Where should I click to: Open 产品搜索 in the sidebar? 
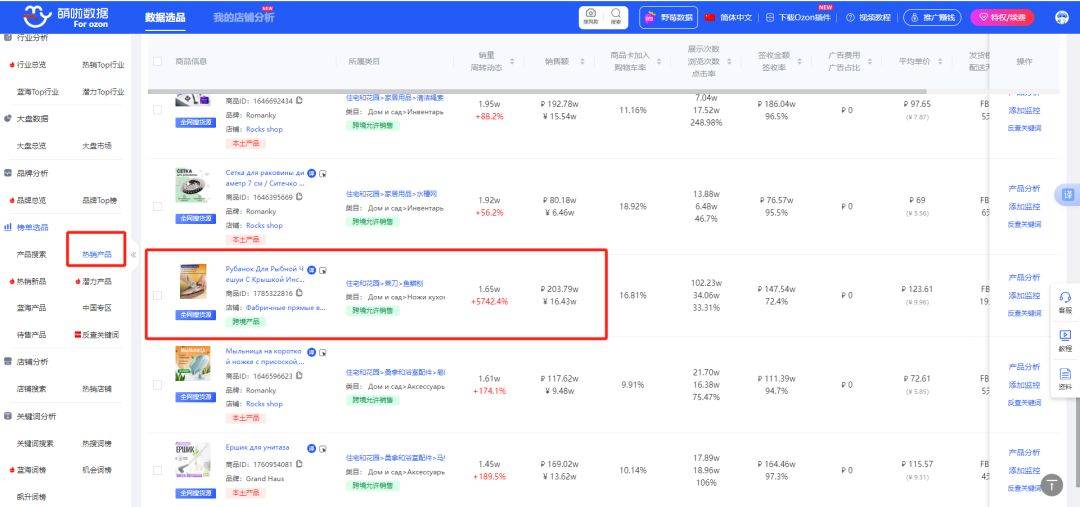pyautogui.click(x=32, y=254)
